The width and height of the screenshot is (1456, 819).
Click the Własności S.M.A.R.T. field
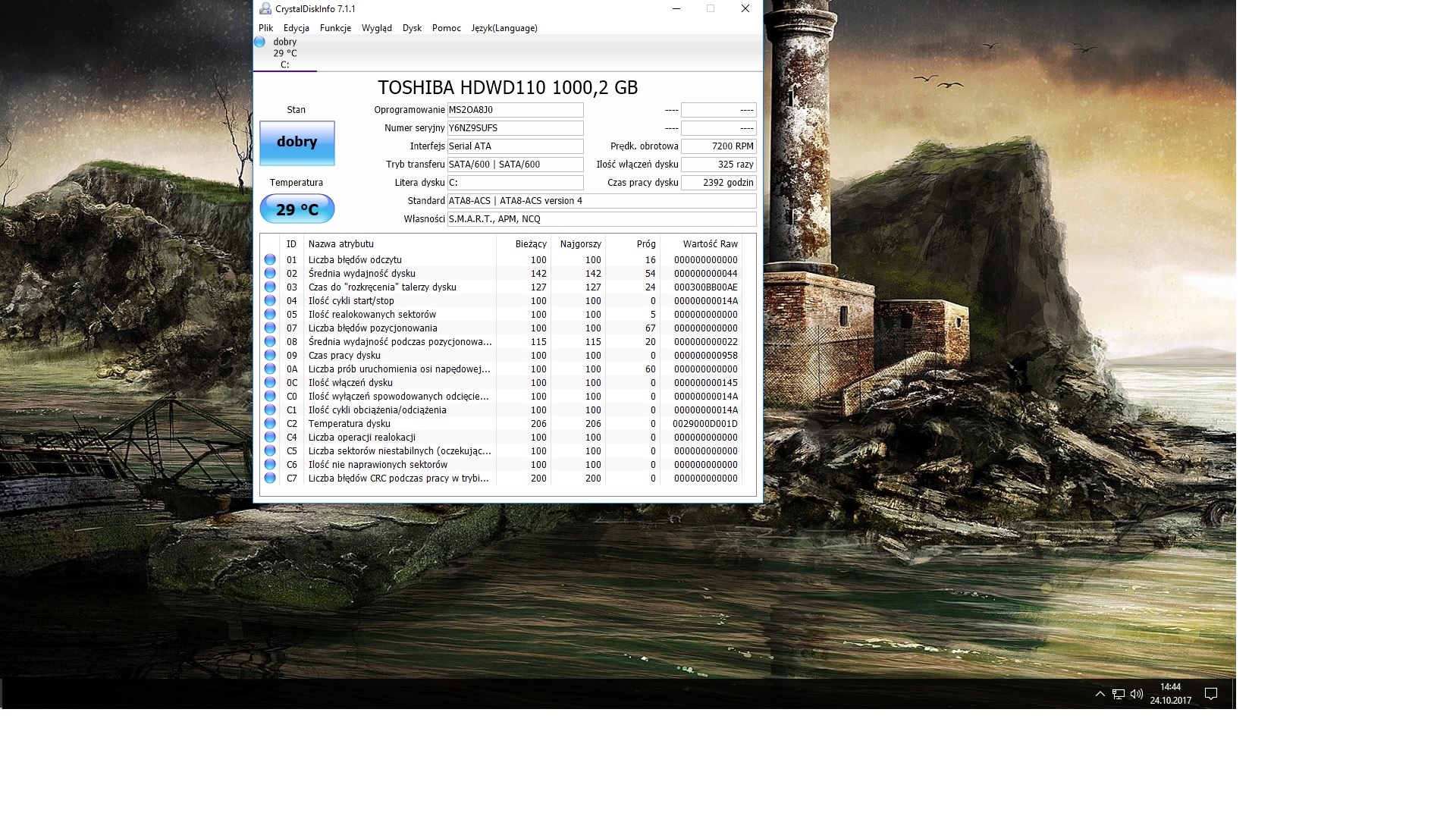click(601, 219)
